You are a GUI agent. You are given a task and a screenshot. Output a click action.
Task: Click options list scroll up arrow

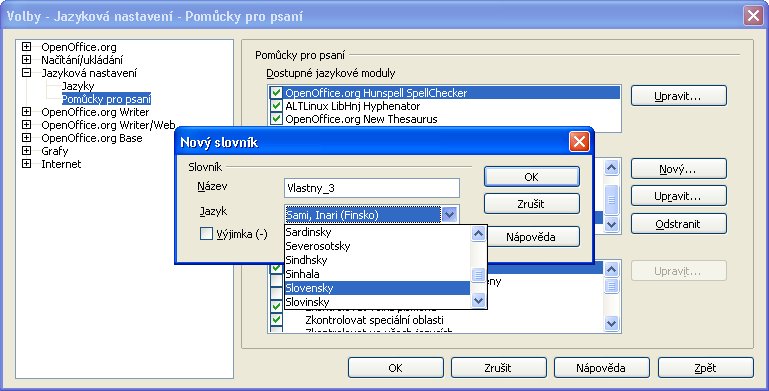pyautogui.click(x=611, y=269)
